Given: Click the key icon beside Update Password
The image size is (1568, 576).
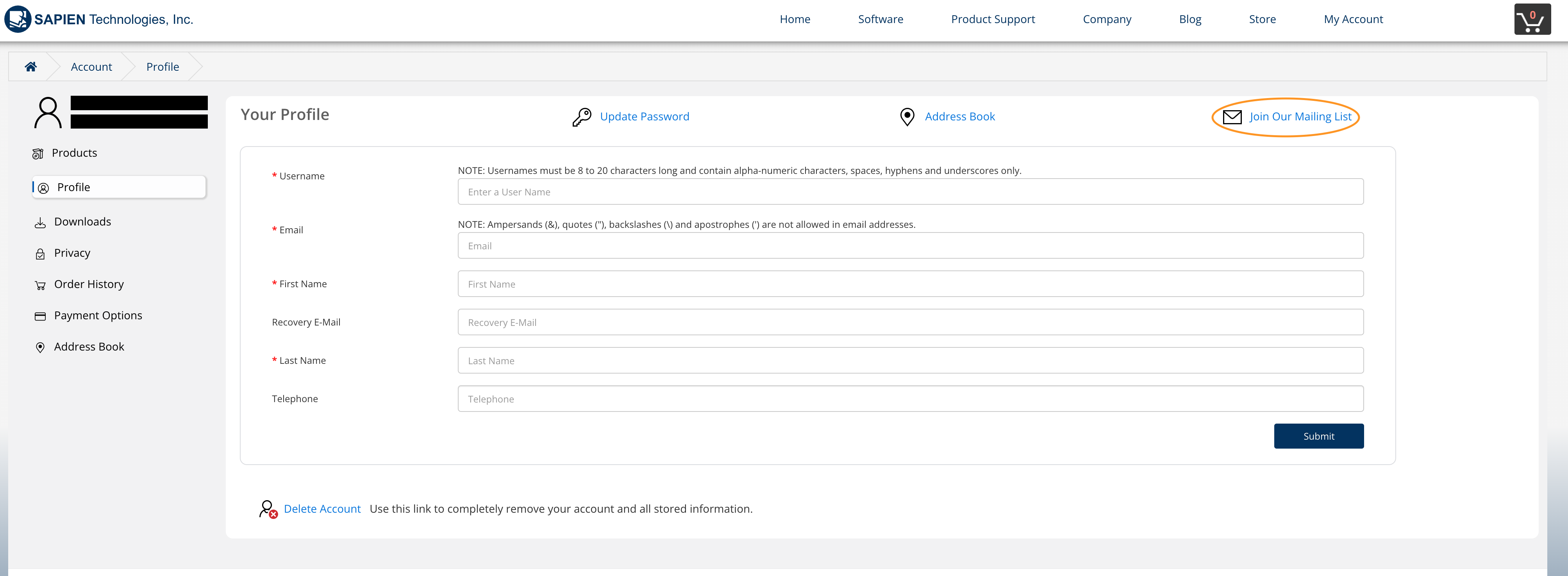Looking at the screenshot, I should [x=581, y=117].
